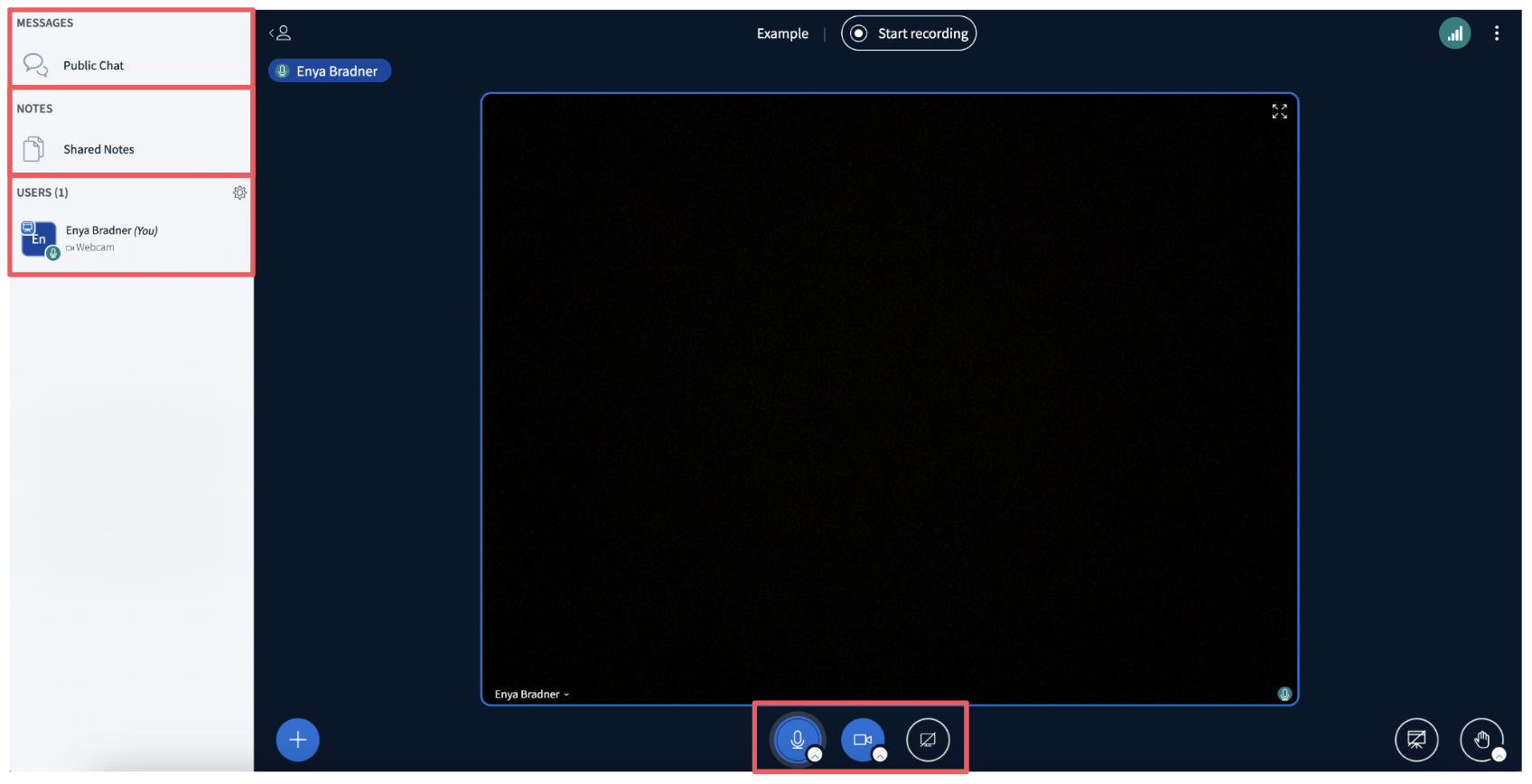
Task: Mute the microphone
Action: tap(798, 740)
